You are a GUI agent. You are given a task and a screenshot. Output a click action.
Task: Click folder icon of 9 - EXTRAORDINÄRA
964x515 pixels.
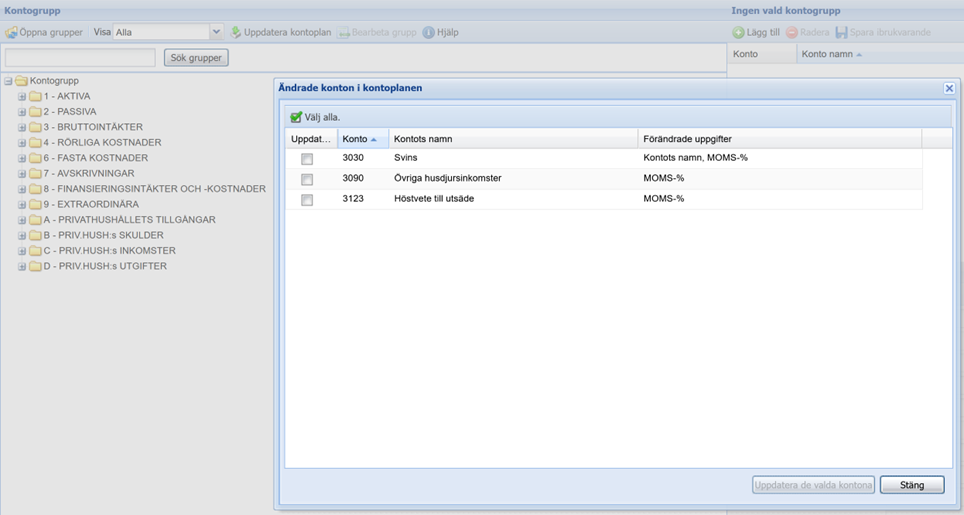click(x=35, y=204)
